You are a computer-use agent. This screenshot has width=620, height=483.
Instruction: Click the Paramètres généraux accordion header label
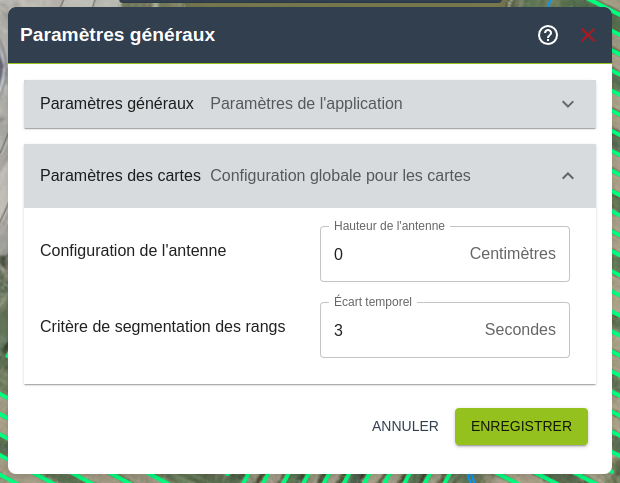tap(117, 104)
